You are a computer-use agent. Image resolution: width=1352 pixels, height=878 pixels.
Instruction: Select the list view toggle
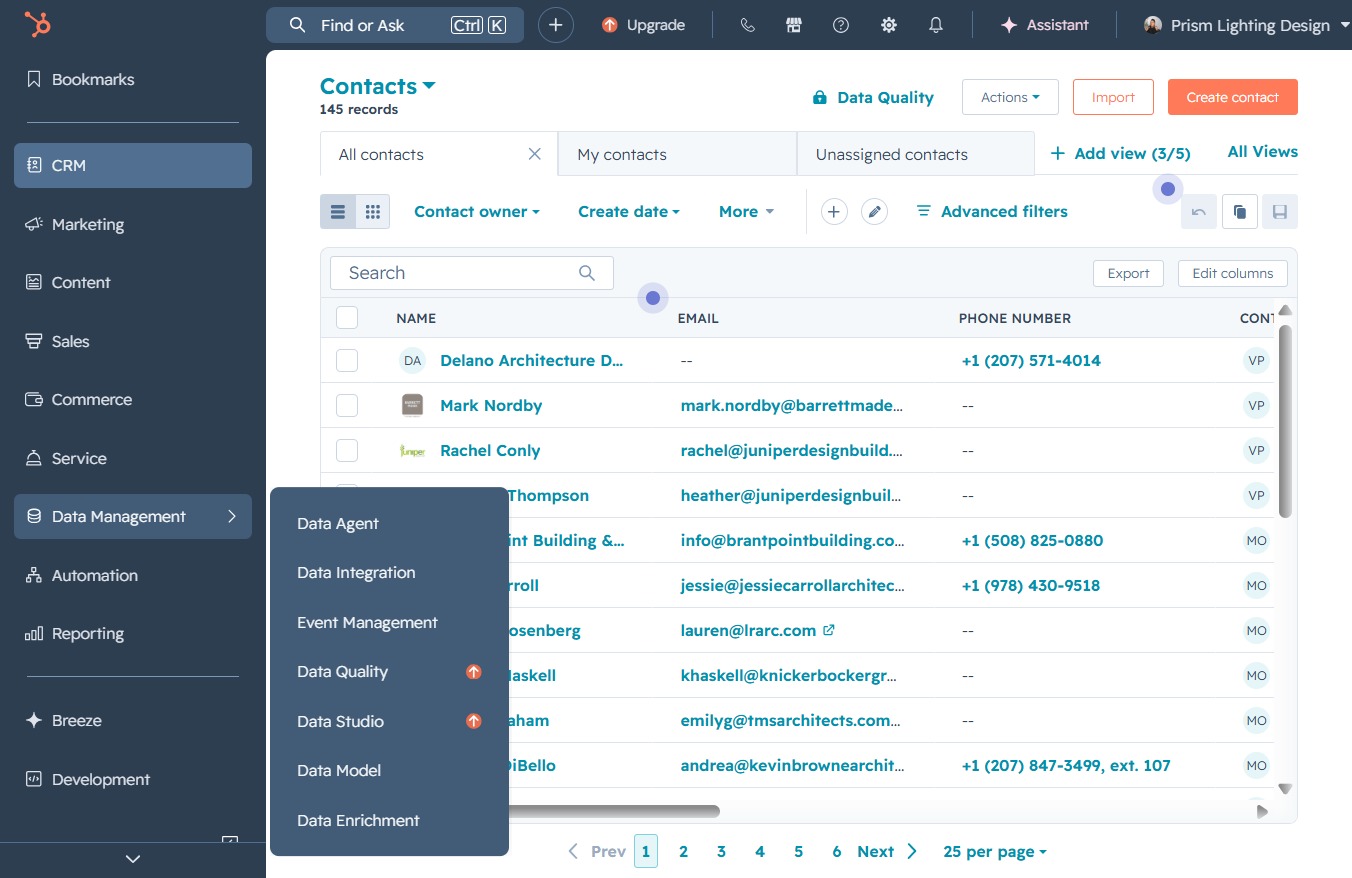[x=338, y=212]
